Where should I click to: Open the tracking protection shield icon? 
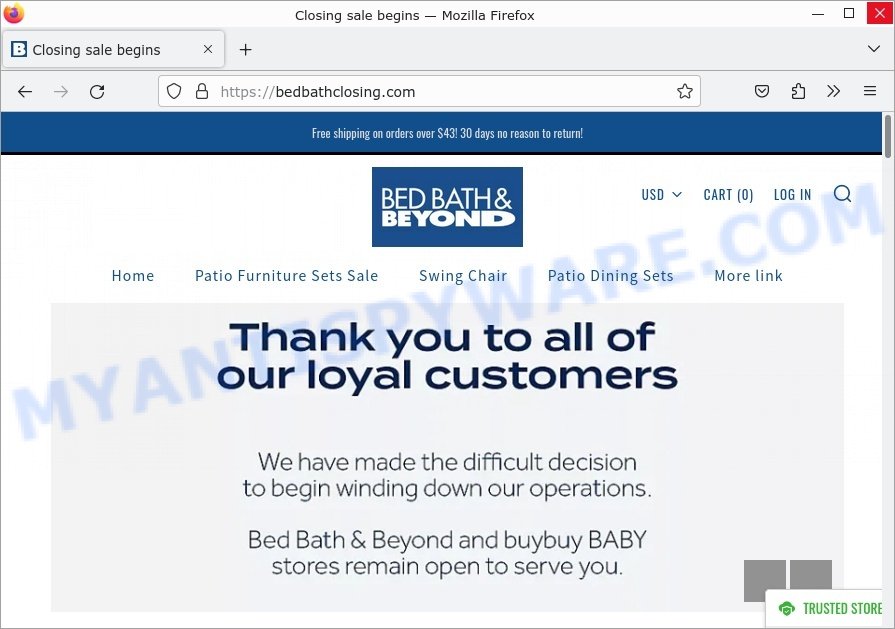[x=174, y=91]
